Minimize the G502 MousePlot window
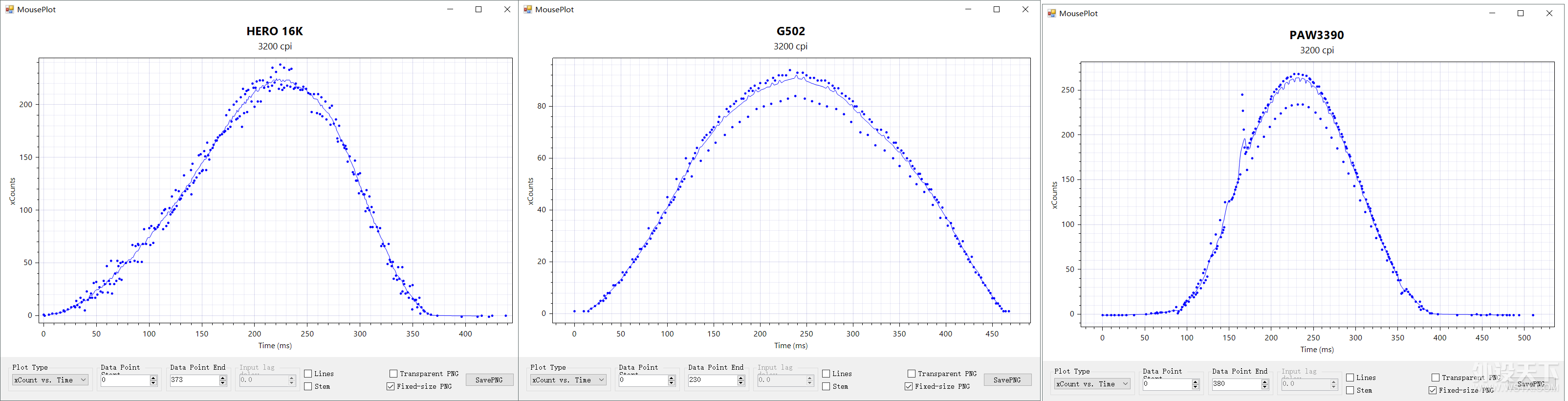This screenshot has height=401, width=1568. pyautogui.click(x=968, y=9)
